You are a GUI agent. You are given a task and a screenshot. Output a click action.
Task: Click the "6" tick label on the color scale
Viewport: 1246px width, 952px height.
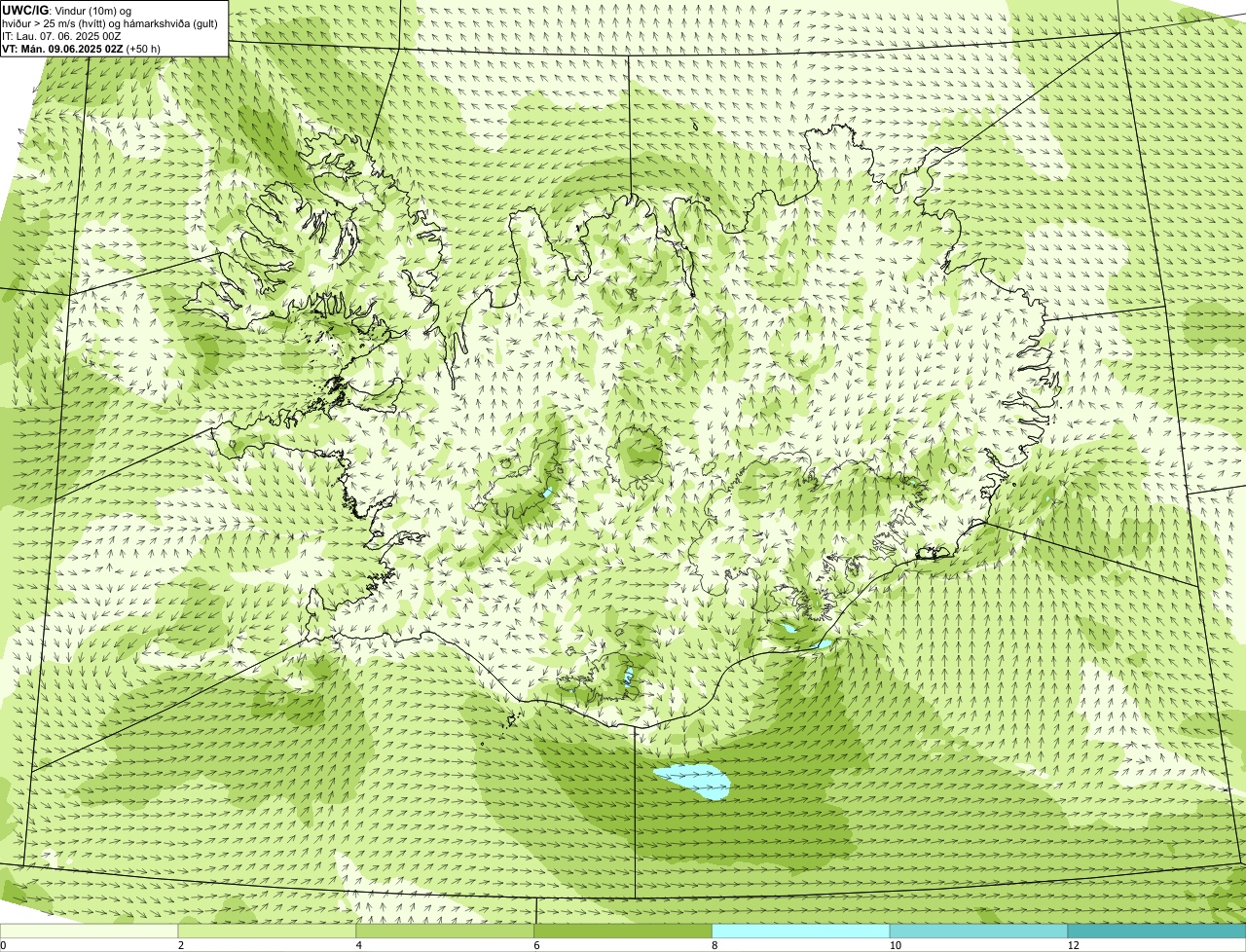[x=536, y=945]
